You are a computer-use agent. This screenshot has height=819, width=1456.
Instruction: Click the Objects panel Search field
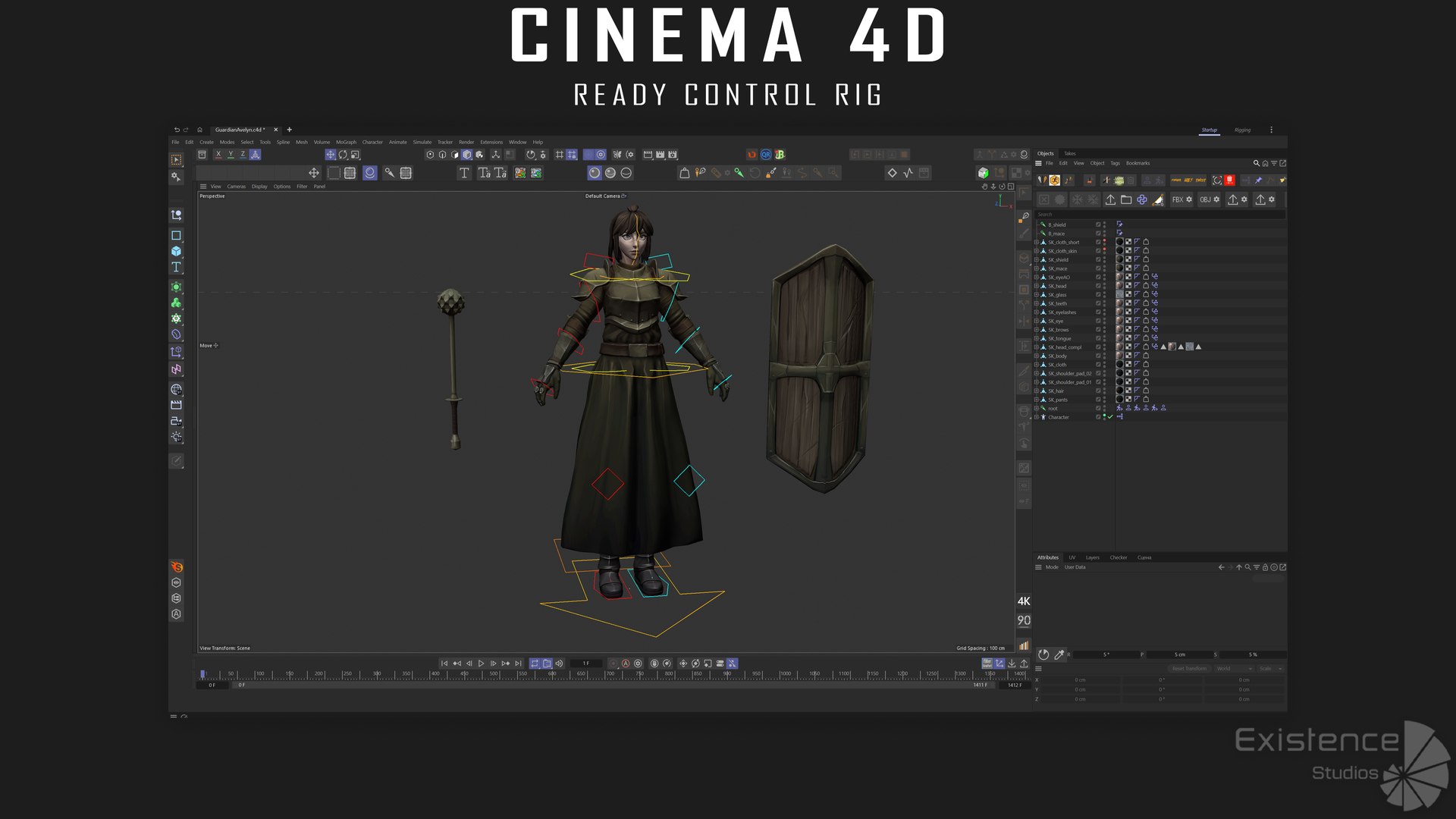tap(1159, 215)
